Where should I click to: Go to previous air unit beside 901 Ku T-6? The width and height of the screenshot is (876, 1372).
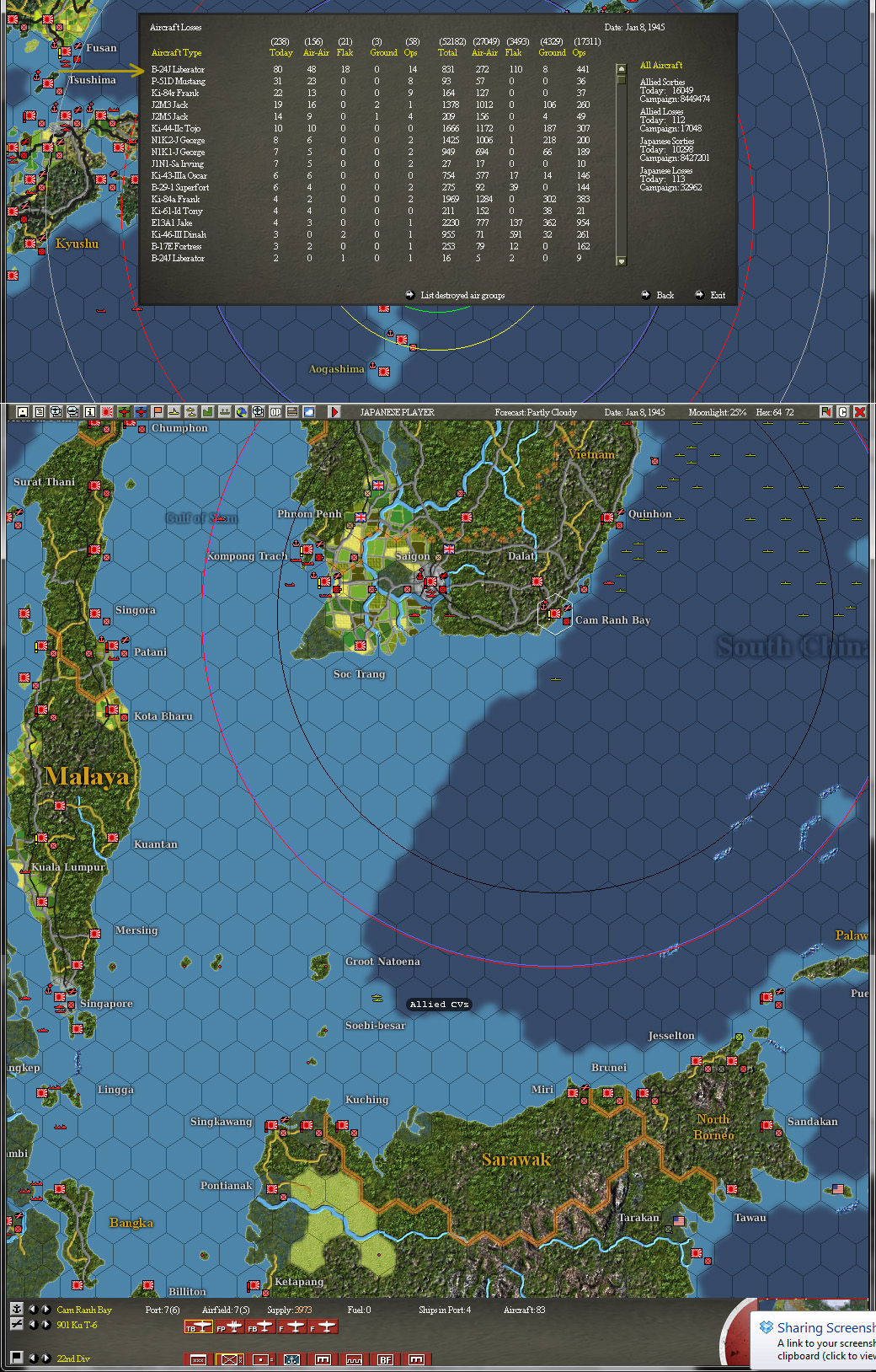(x=33, y=1325)
